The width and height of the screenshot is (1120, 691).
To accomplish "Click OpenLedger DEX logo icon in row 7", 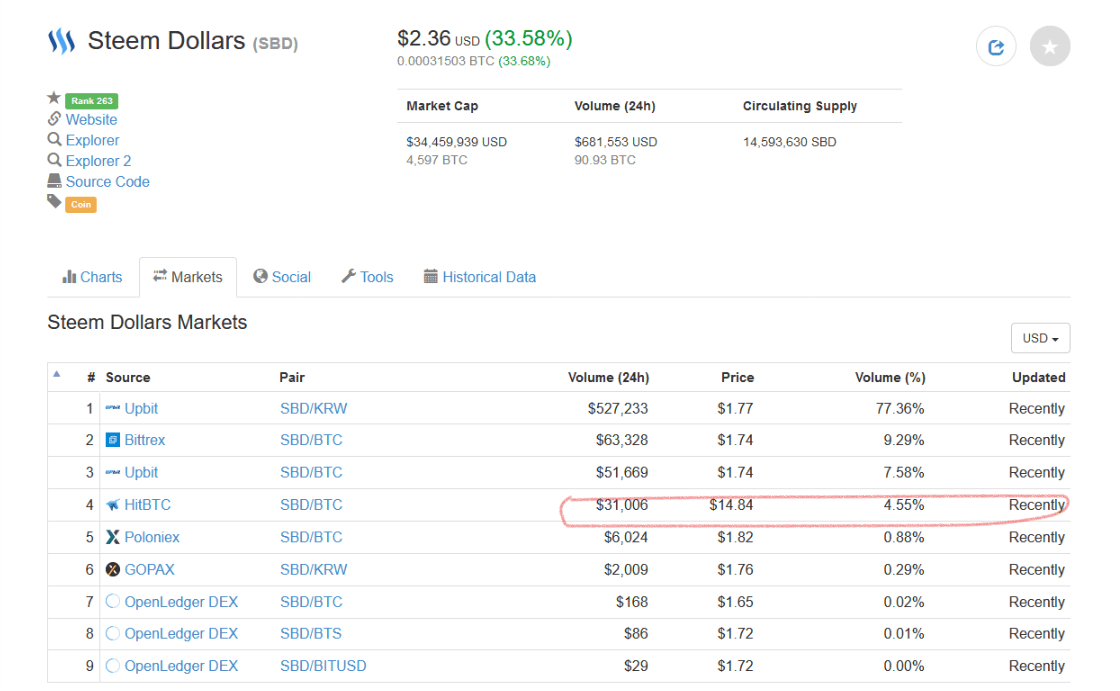I will [x=113, y=601].
